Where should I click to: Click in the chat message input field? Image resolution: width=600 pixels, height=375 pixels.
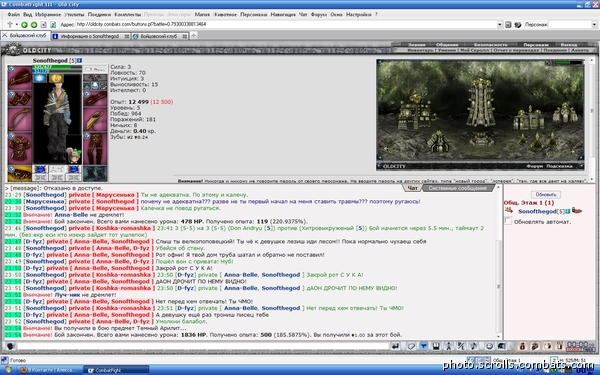coord(203,346)
